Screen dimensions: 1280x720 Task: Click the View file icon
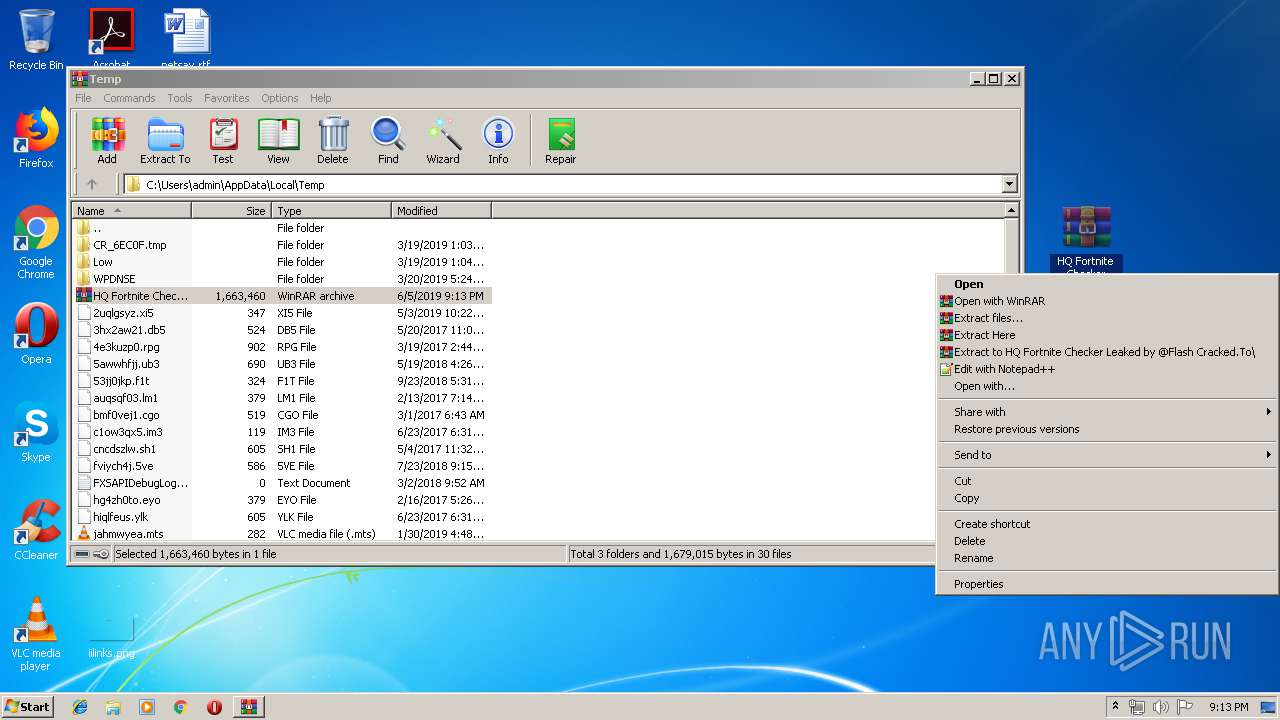click(278, 141)
